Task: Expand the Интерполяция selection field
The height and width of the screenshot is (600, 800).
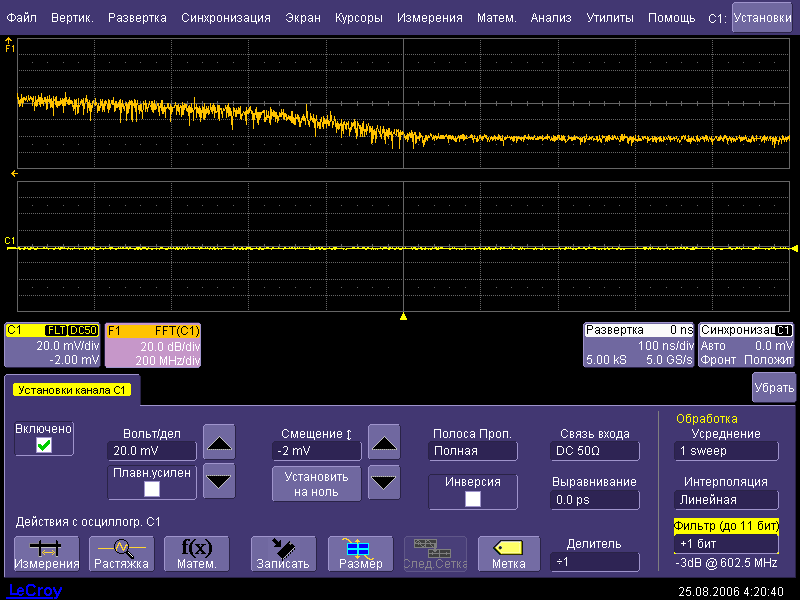Action: click(726, 499)
